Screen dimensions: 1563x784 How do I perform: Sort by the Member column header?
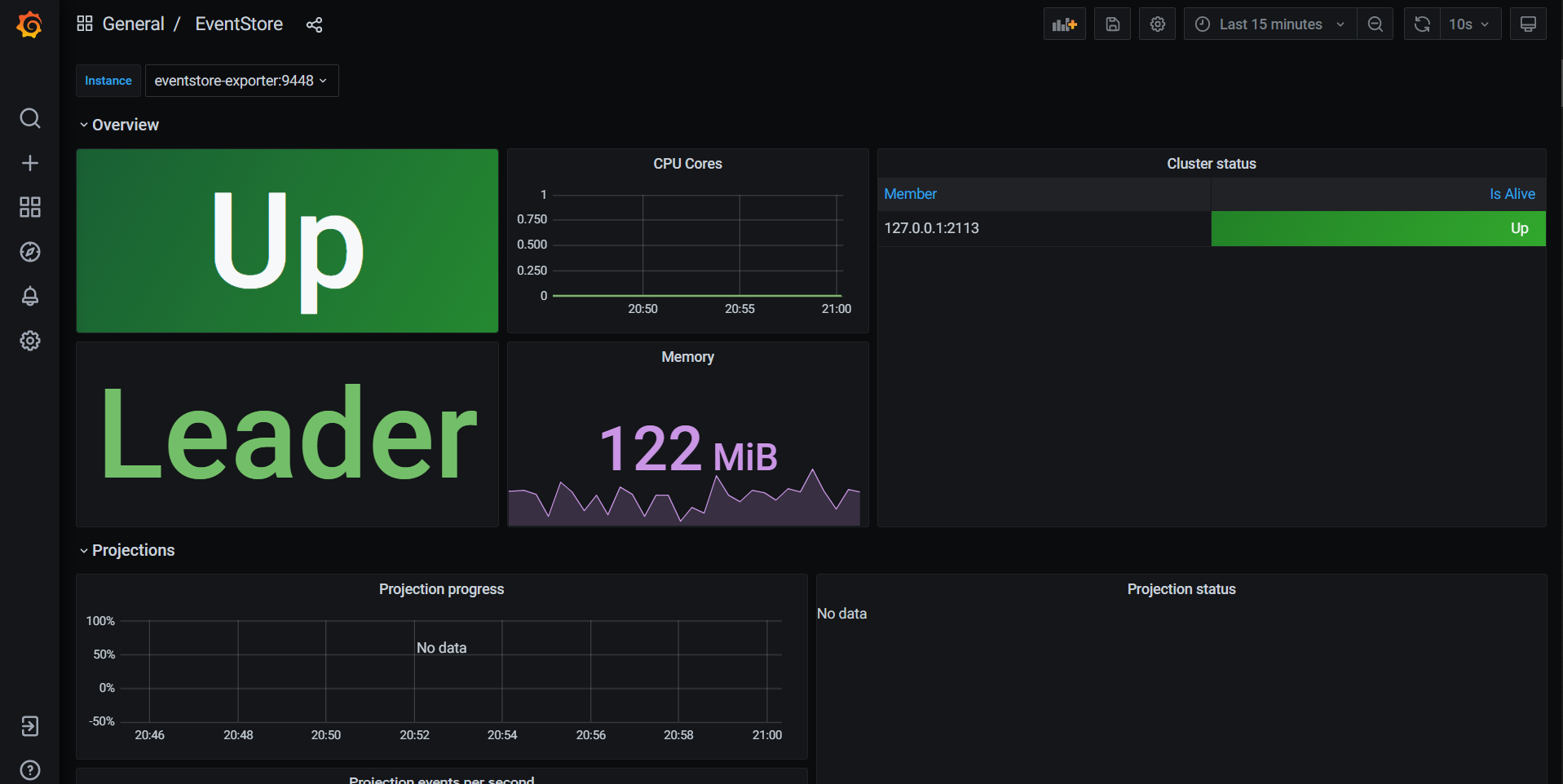click(x=911, y=194)
